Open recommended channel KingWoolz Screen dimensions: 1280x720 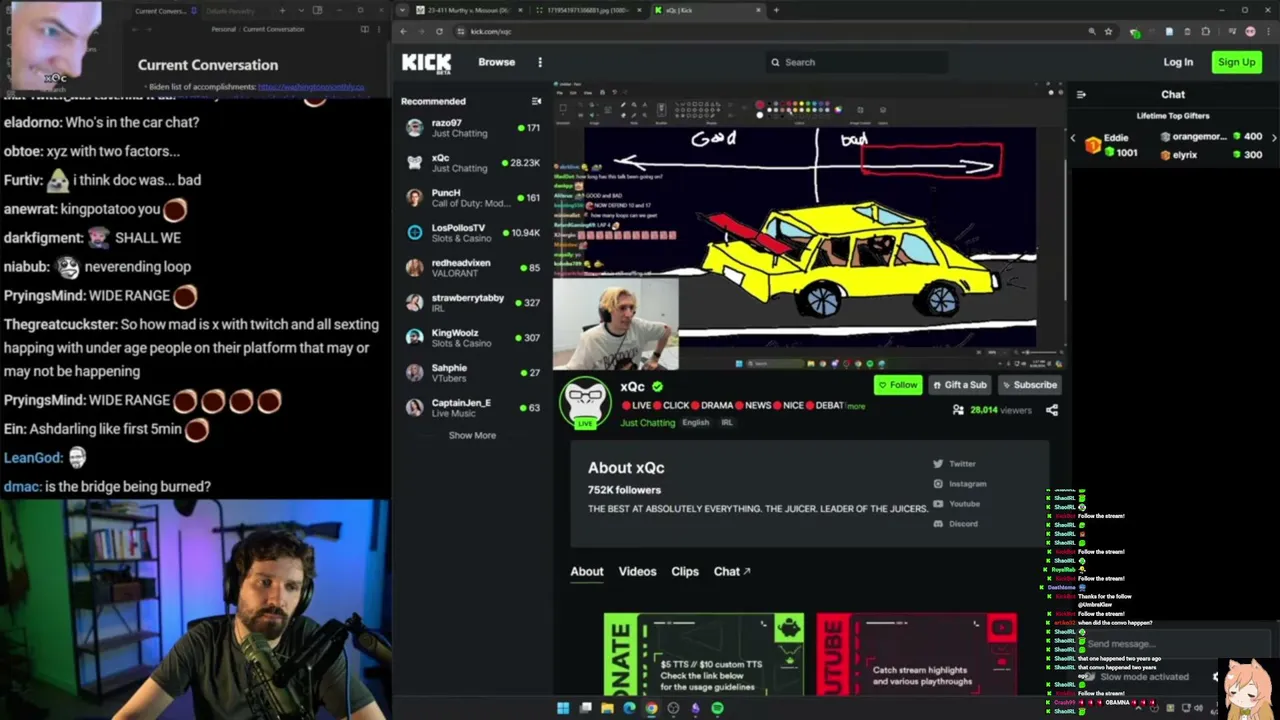coord(472,338)
